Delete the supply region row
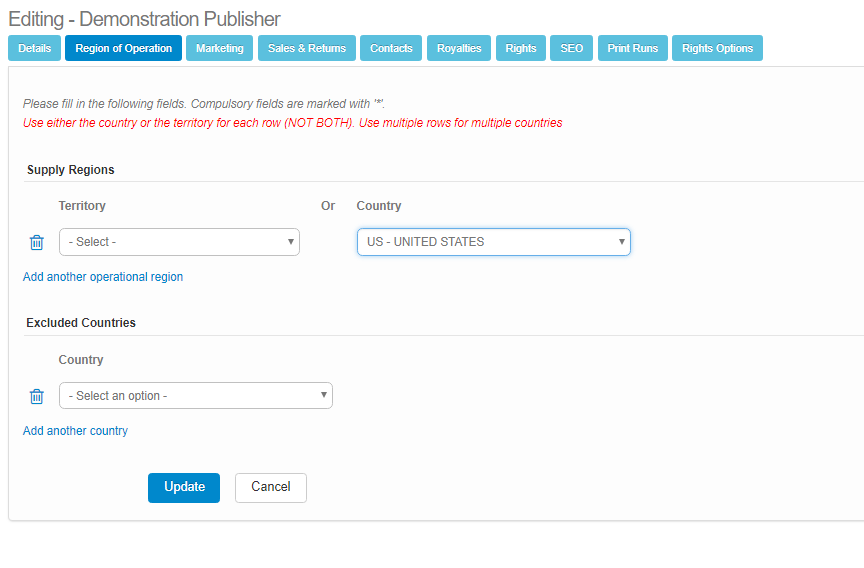 click(37, 242)
